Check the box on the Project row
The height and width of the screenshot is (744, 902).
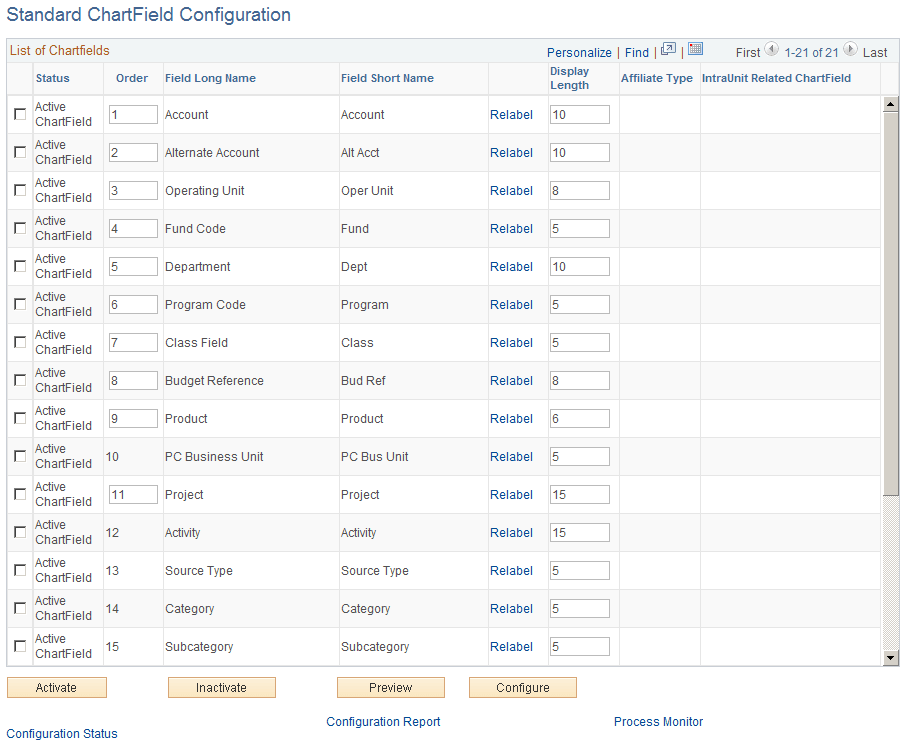tap(19, 494)
